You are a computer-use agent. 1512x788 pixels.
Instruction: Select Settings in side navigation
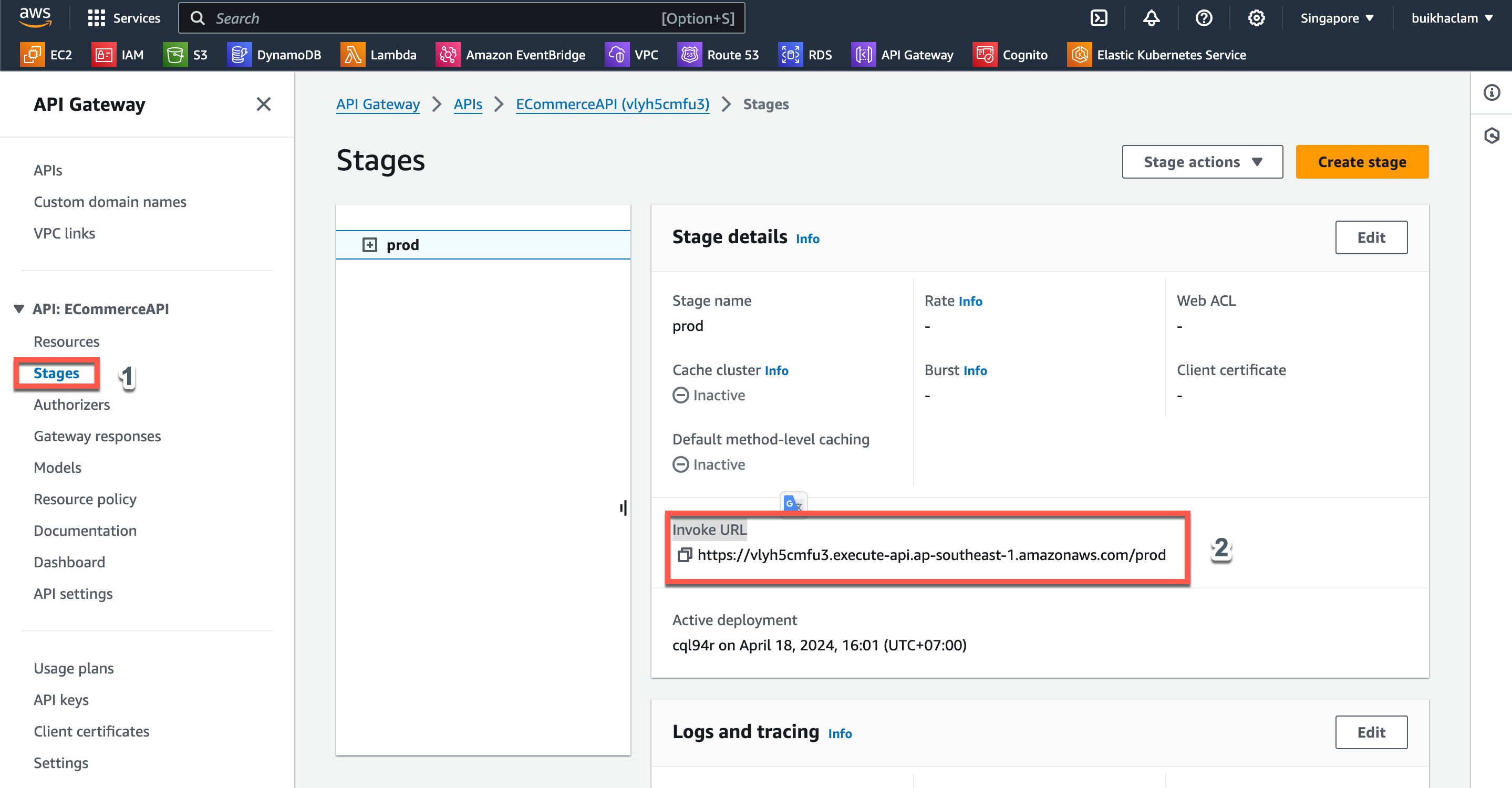pyautogui.click(x=61, y=763)
